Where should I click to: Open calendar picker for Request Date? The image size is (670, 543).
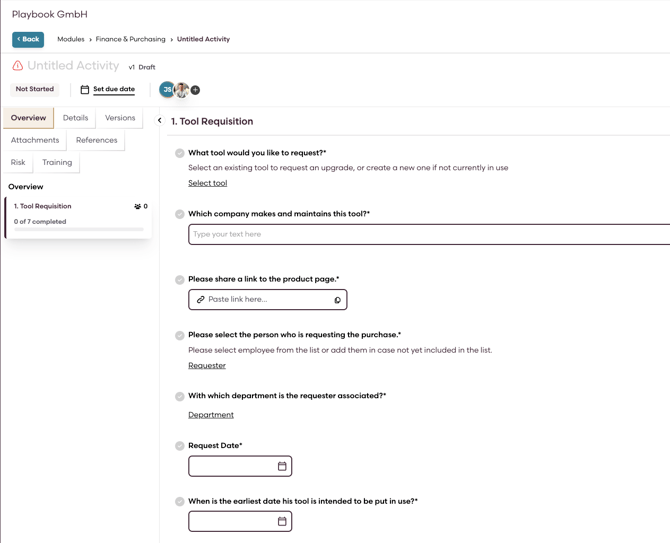(282, 466)
